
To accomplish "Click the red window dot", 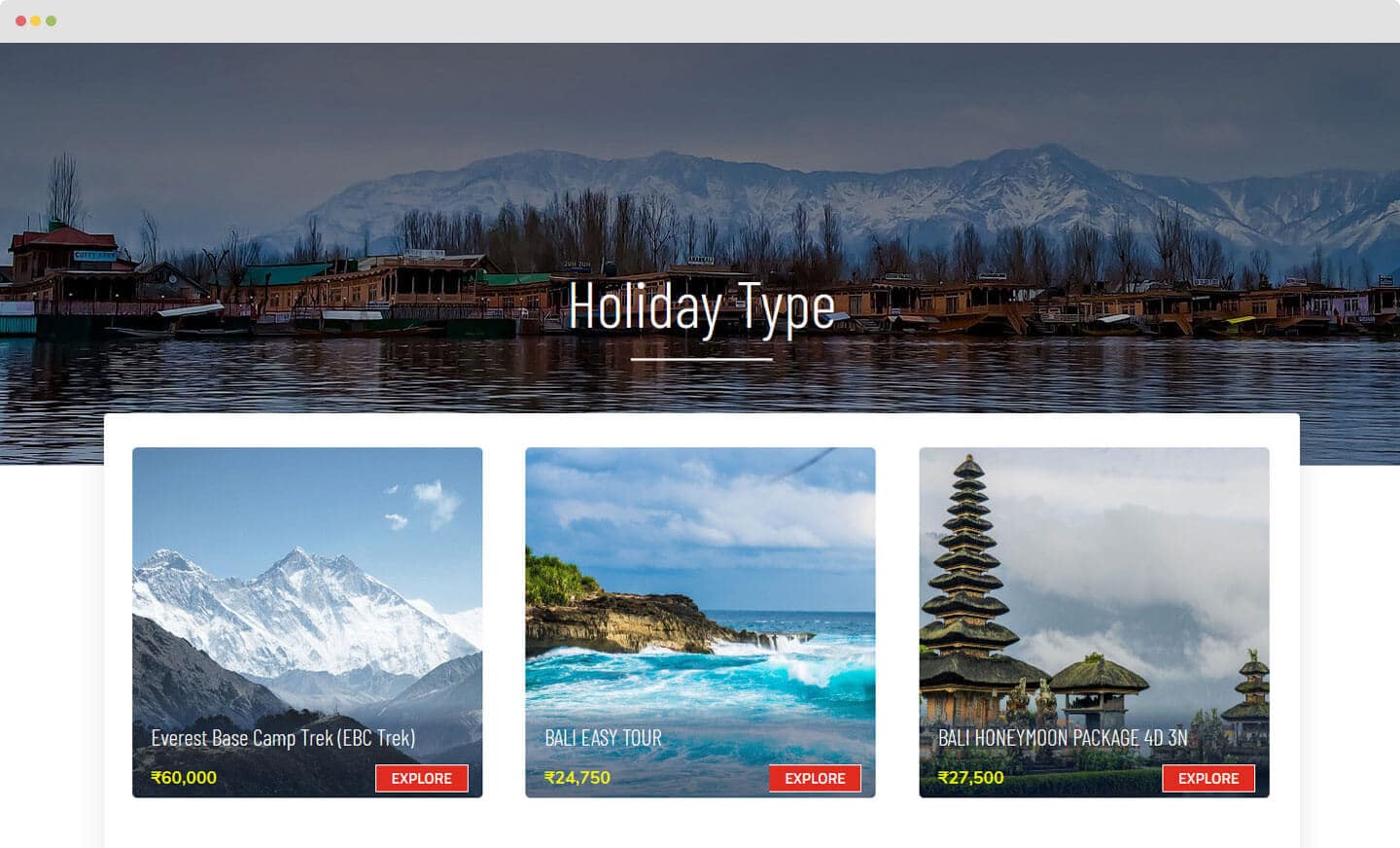I will 21,20.
